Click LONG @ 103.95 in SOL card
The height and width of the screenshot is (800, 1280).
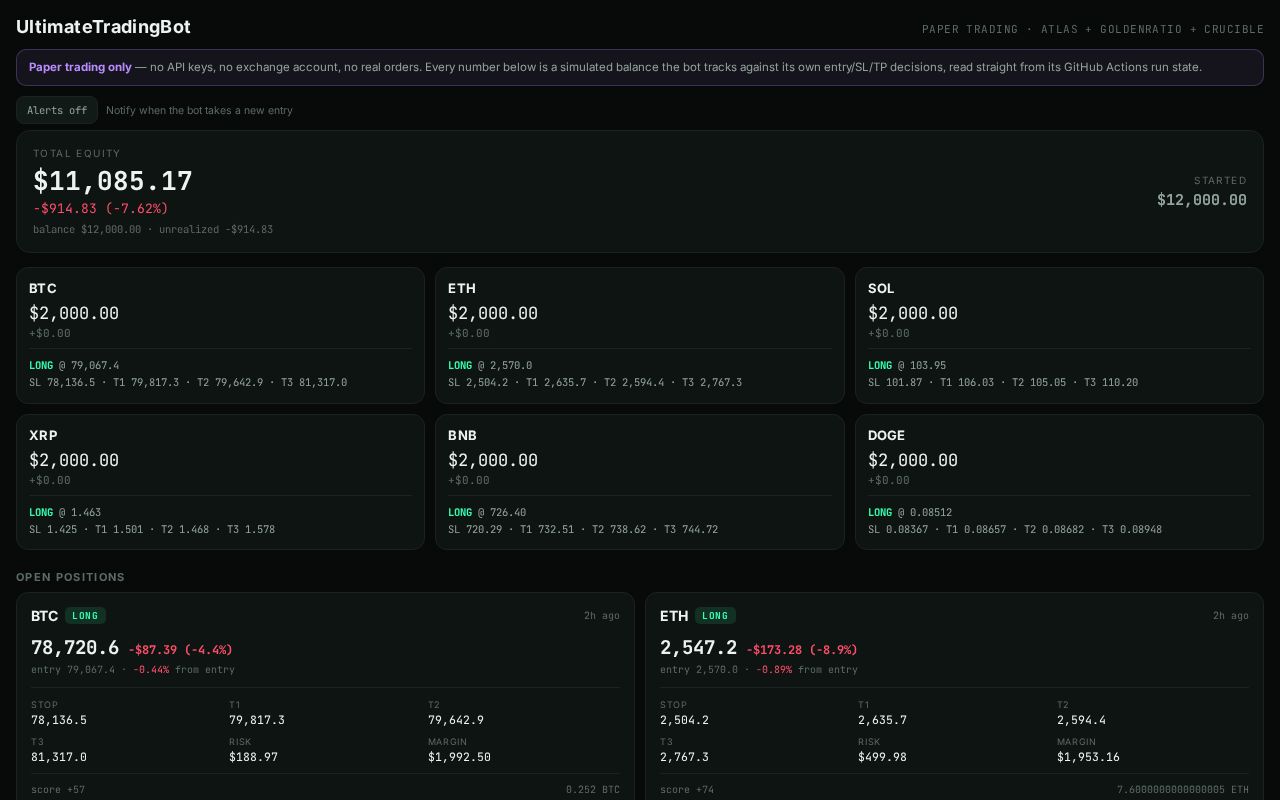pos(907,365)
